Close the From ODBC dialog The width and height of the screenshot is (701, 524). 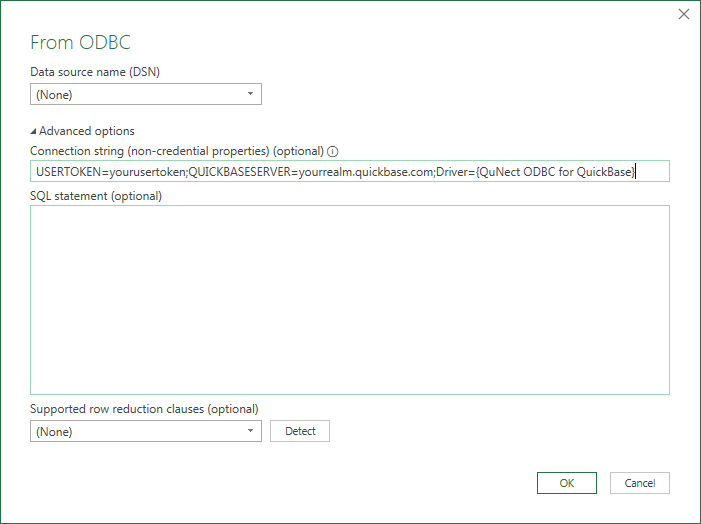[684, 14]
